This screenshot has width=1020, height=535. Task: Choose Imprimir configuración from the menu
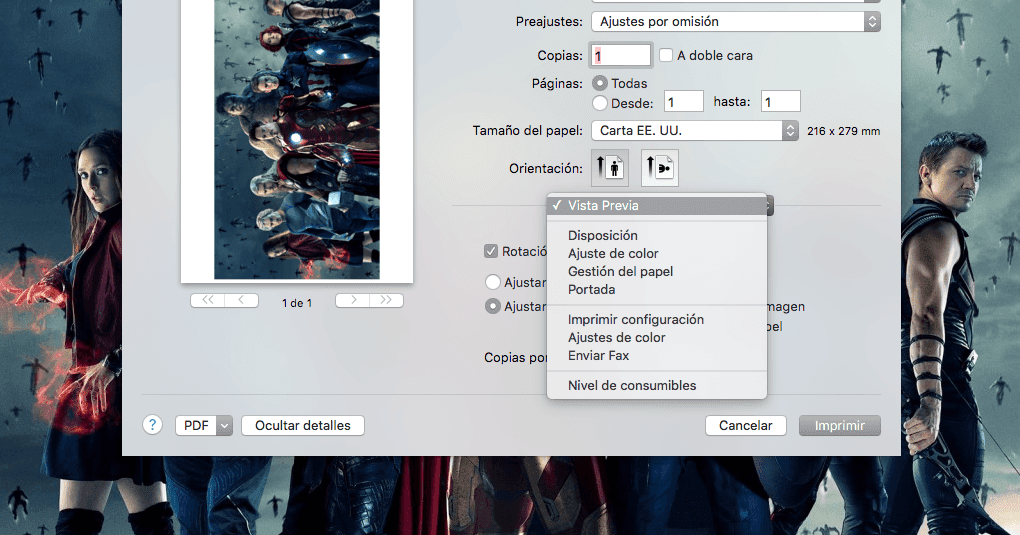[657, 320]
